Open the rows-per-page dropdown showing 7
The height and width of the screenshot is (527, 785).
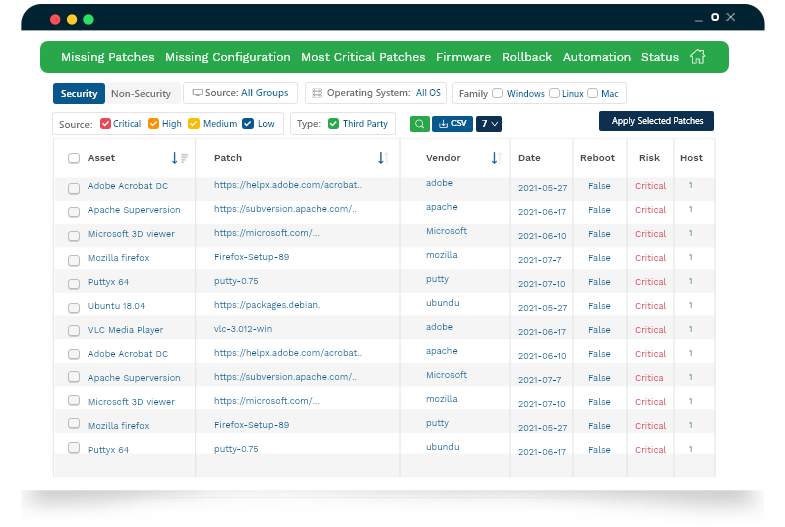489,124
